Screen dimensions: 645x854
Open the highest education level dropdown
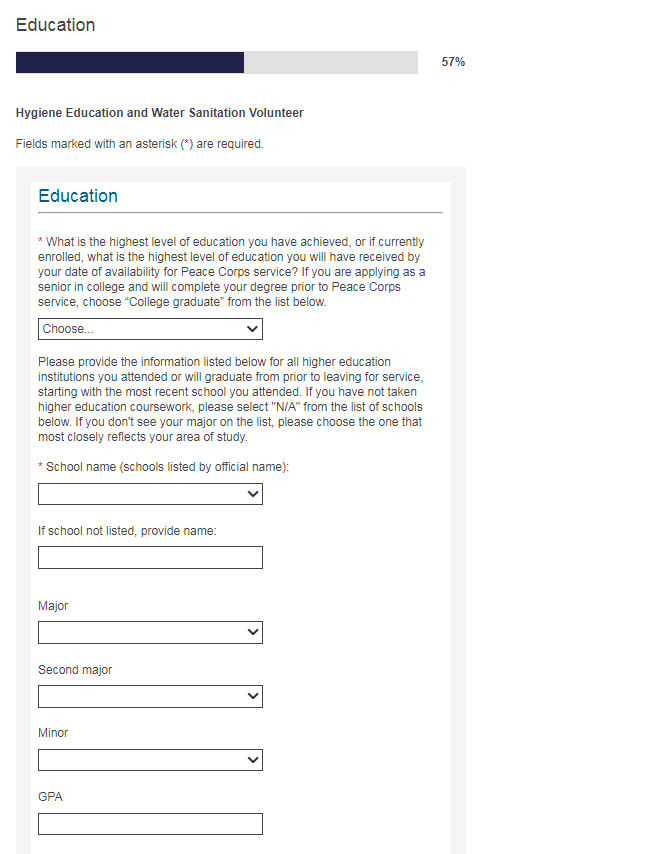(150, 329)
